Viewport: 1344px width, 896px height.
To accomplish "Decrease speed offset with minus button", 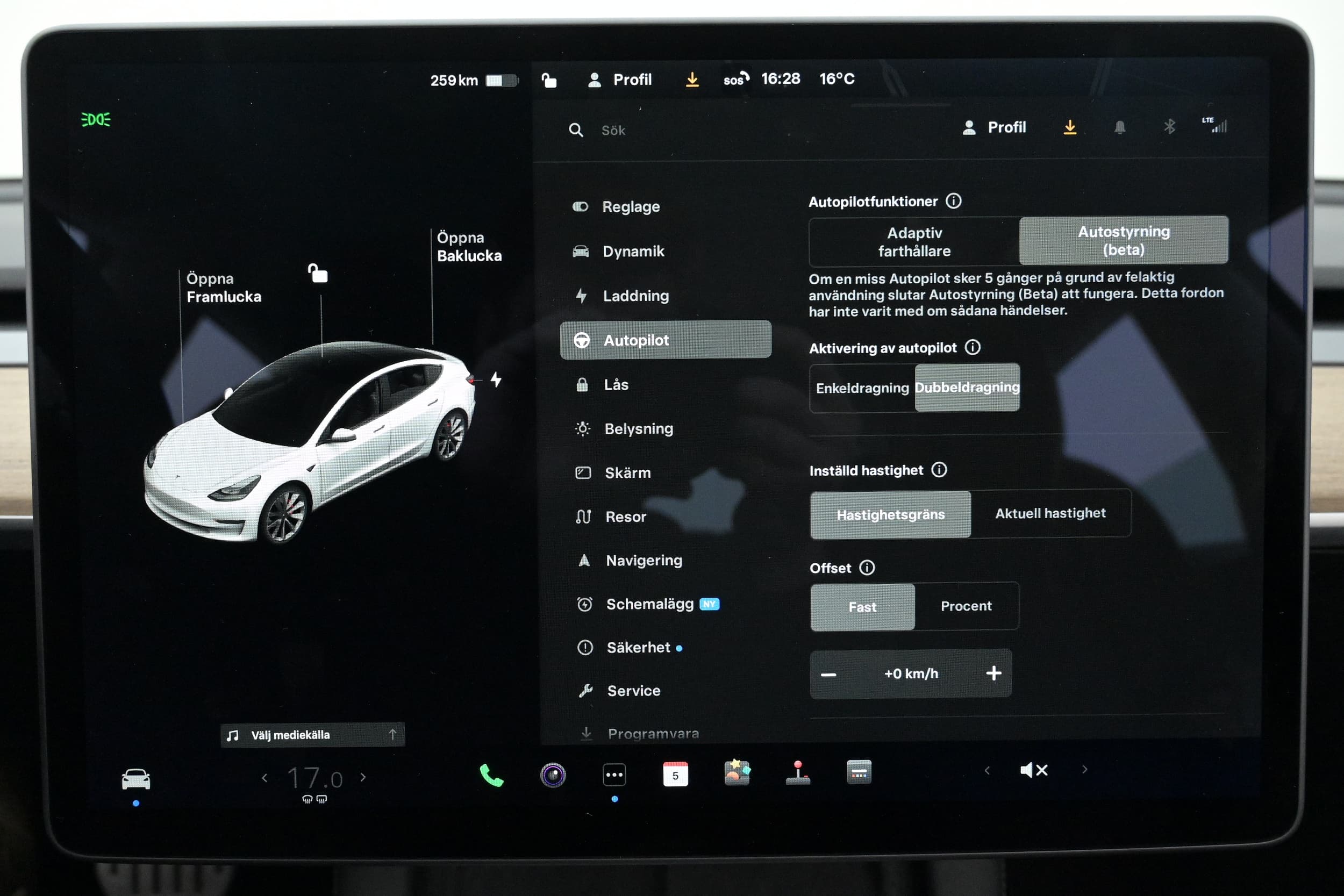I will [x=828, y=675].
